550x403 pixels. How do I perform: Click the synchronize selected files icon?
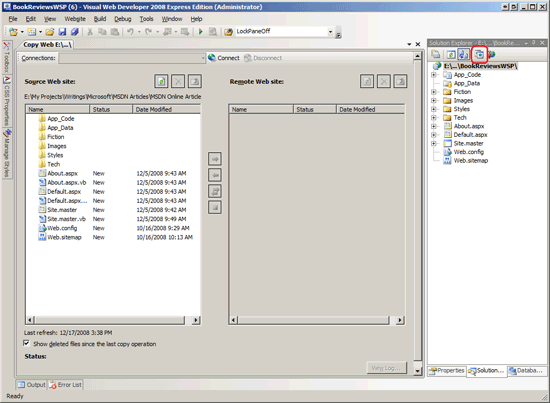pyautogui.click(x=215, y=191)
